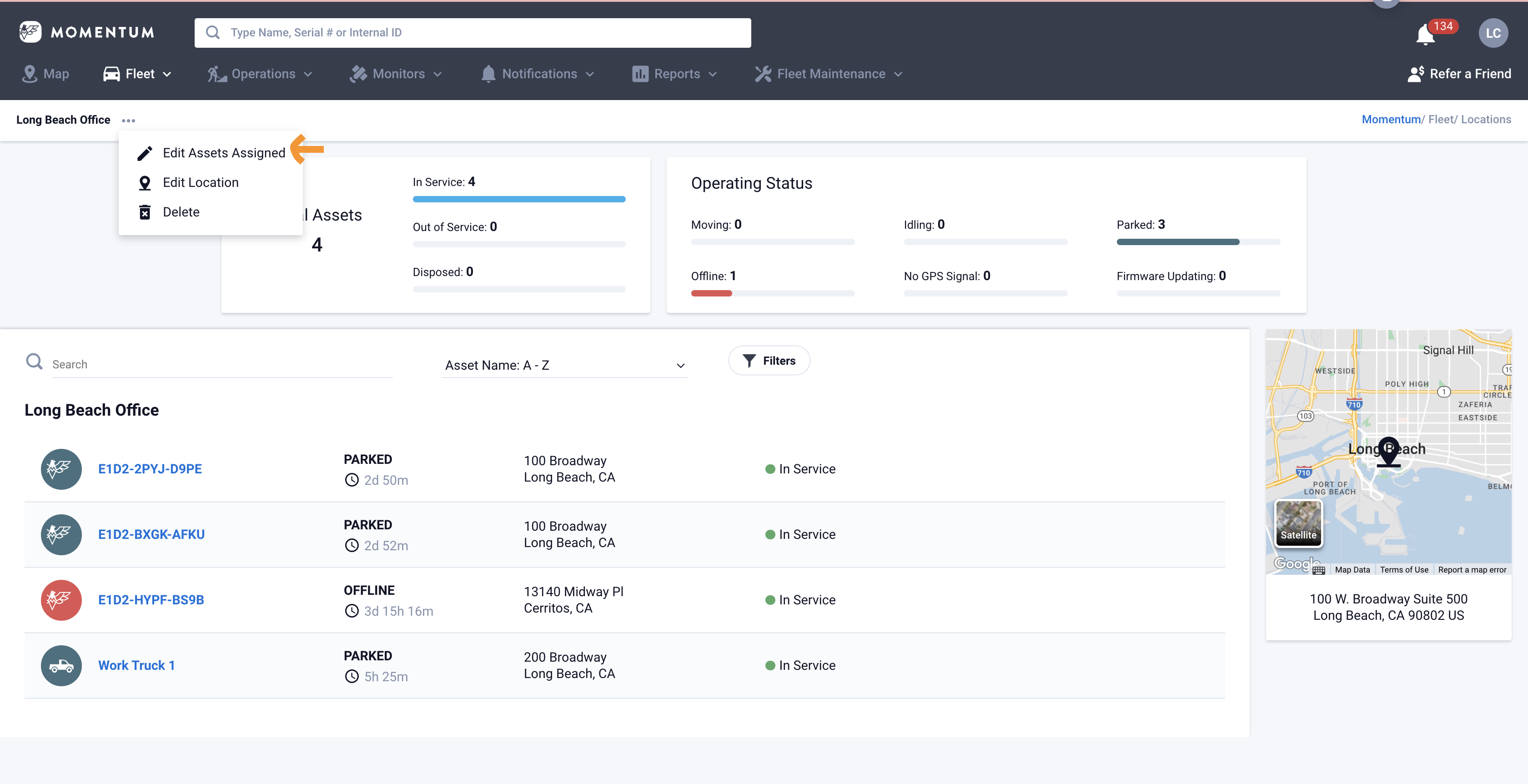Click the red offline asset icon for E1D2-HYPF-BS9B
Image resolution: width=1528 pixels, height=784 pixels.
[x=61, y=600]
